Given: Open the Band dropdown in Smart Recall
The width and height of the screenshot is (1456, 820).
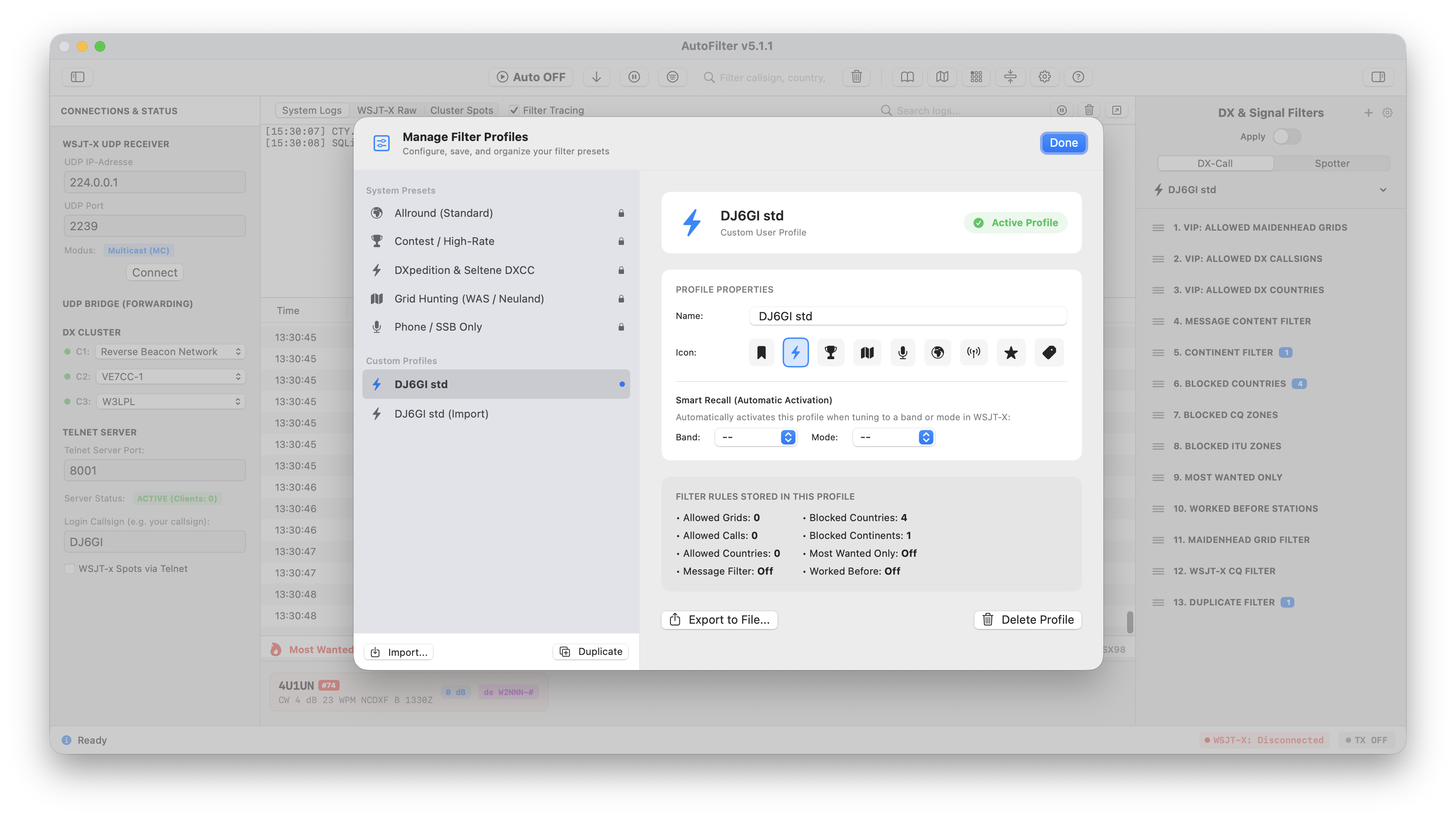Looking at the screenshot, I should [756, 437].
